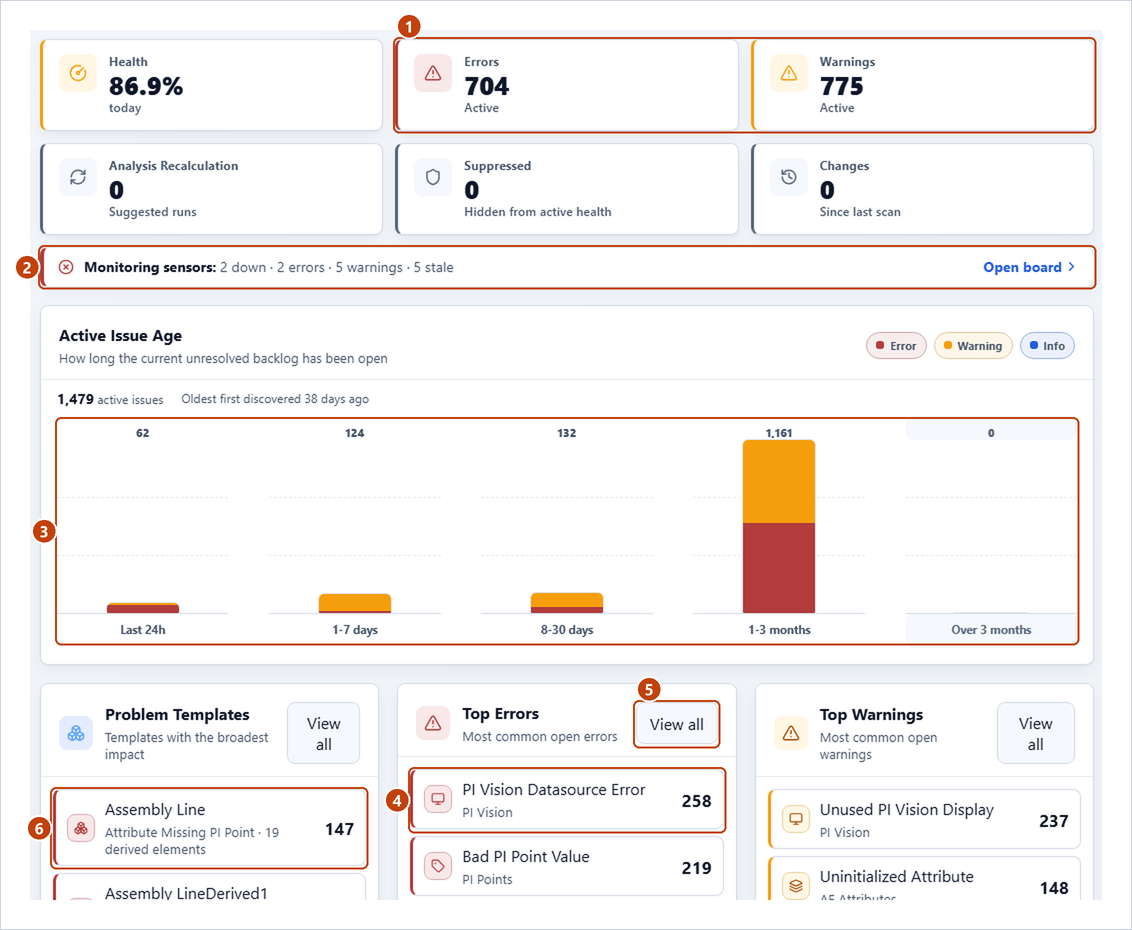Click the 1,161 bar count label
This screenshot has width=1132, height=930.
click(779, 433)
